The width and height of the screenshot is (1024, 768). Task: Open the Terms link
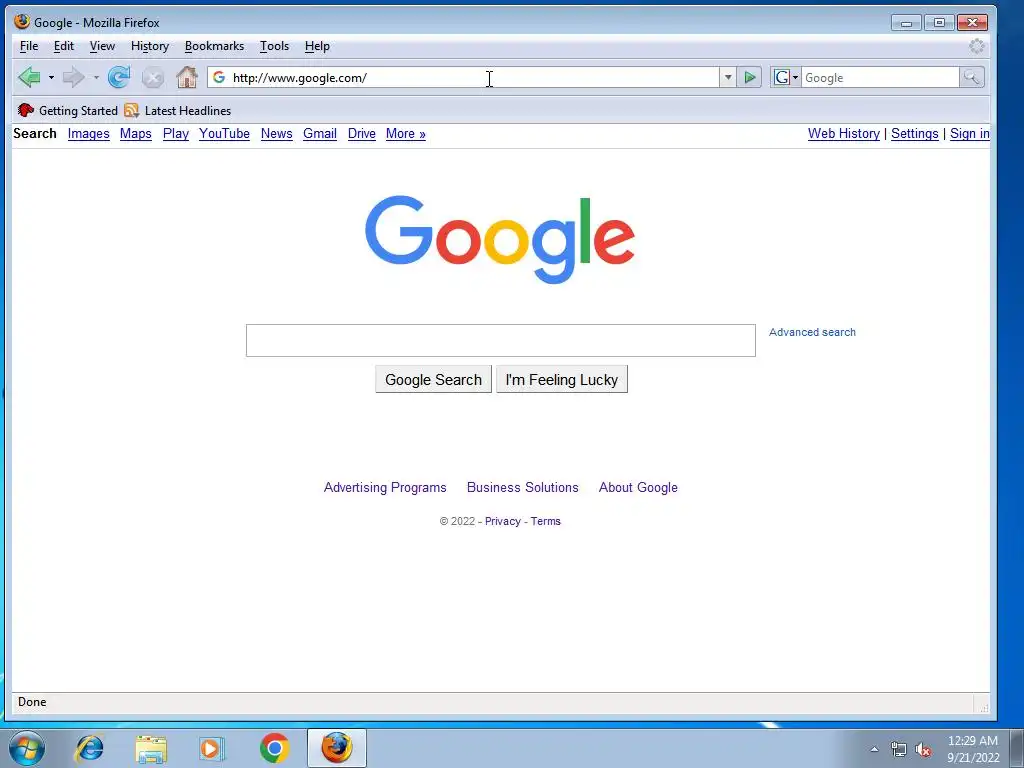click(545, 521)
